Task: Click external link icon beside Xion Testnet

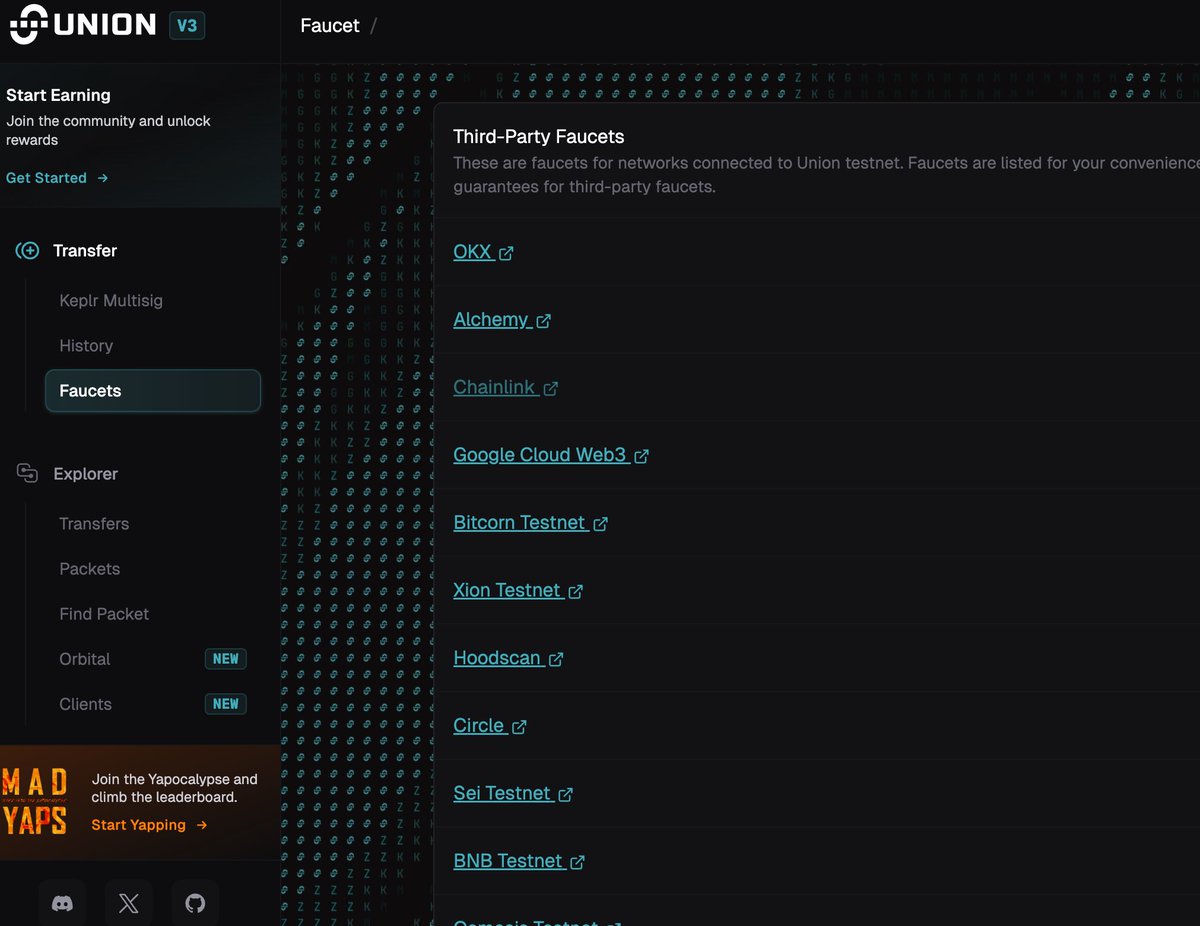Action: click(x=575, y=591)
